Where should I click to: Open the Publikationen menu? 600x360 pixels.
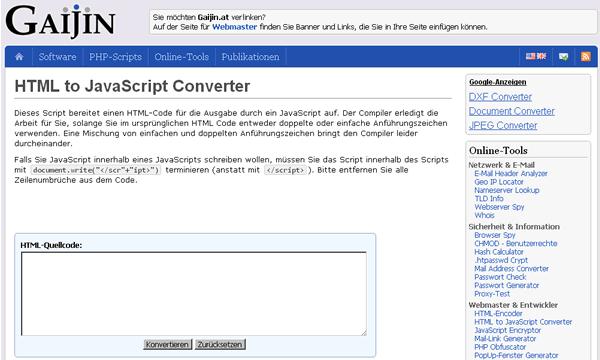[250, 57]
